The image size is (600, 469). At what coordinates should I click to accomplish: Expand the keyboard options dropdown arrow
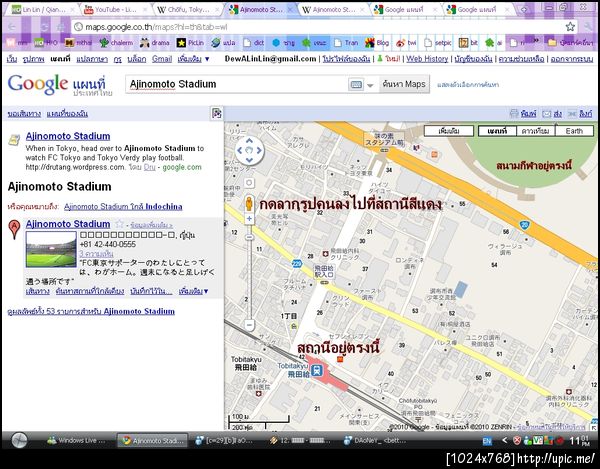370,85
